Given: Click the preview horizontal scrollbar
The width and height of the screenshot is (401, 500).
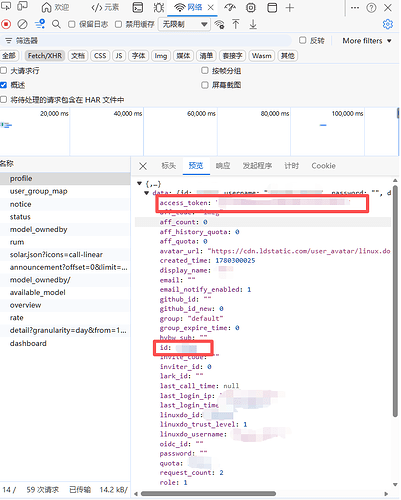Looking at the screenshot, I should pos(208,493).
